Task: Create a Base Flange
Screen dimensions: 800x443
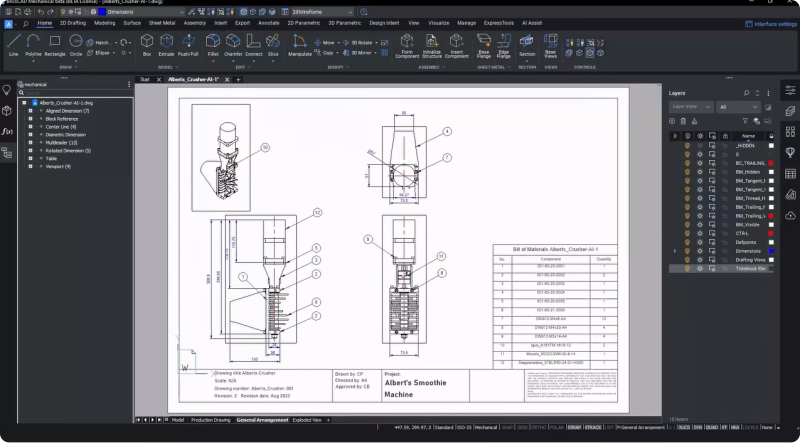Action: 484,46
